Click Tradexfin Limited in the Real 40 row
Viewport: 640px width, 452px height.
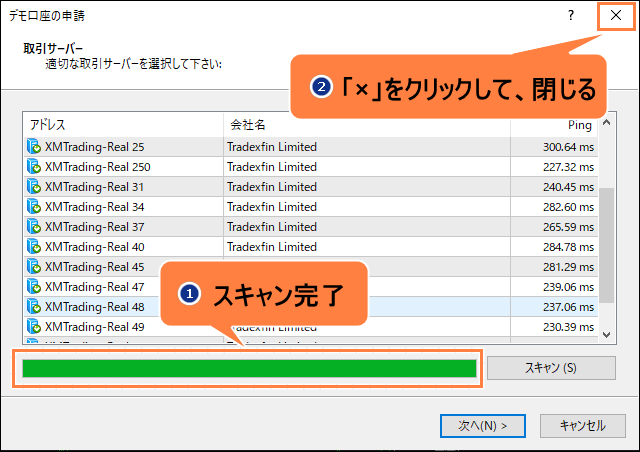(x=272, y=247)
